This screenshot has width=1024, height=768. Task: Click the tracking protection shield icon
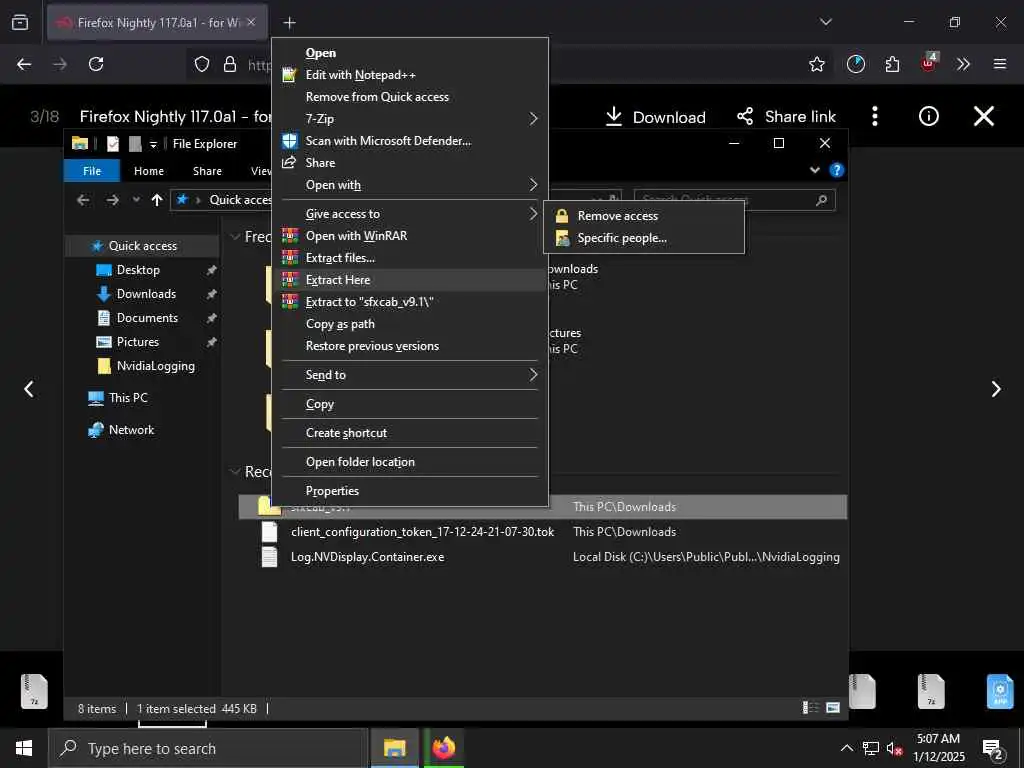click(202, 64)
